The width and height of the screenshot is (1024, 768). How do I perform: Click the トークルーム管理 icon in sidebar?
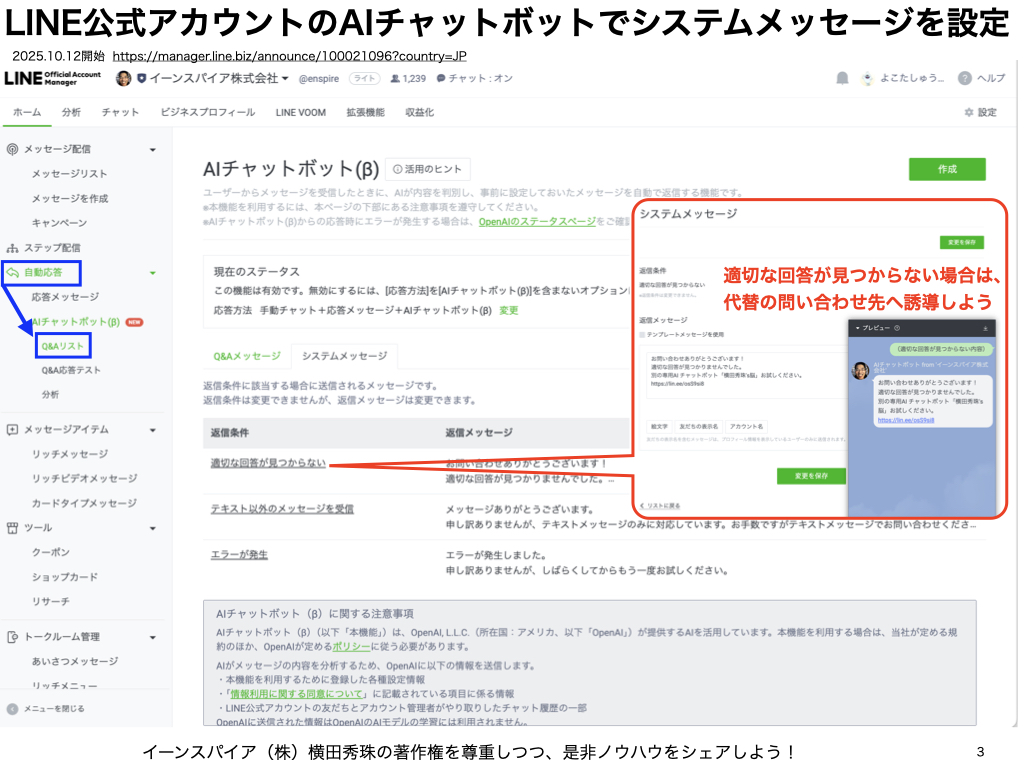(x=13, y=637)
